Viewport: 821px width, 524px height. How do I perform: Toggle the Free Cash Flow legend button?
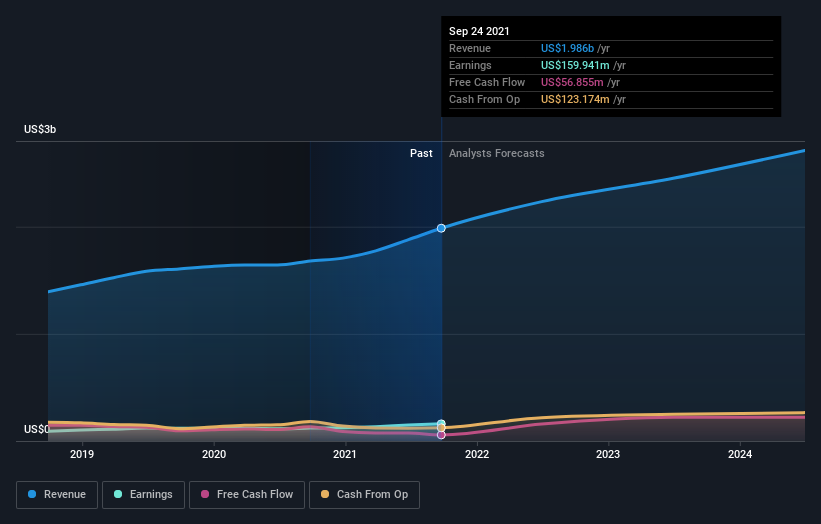[247, 495]
